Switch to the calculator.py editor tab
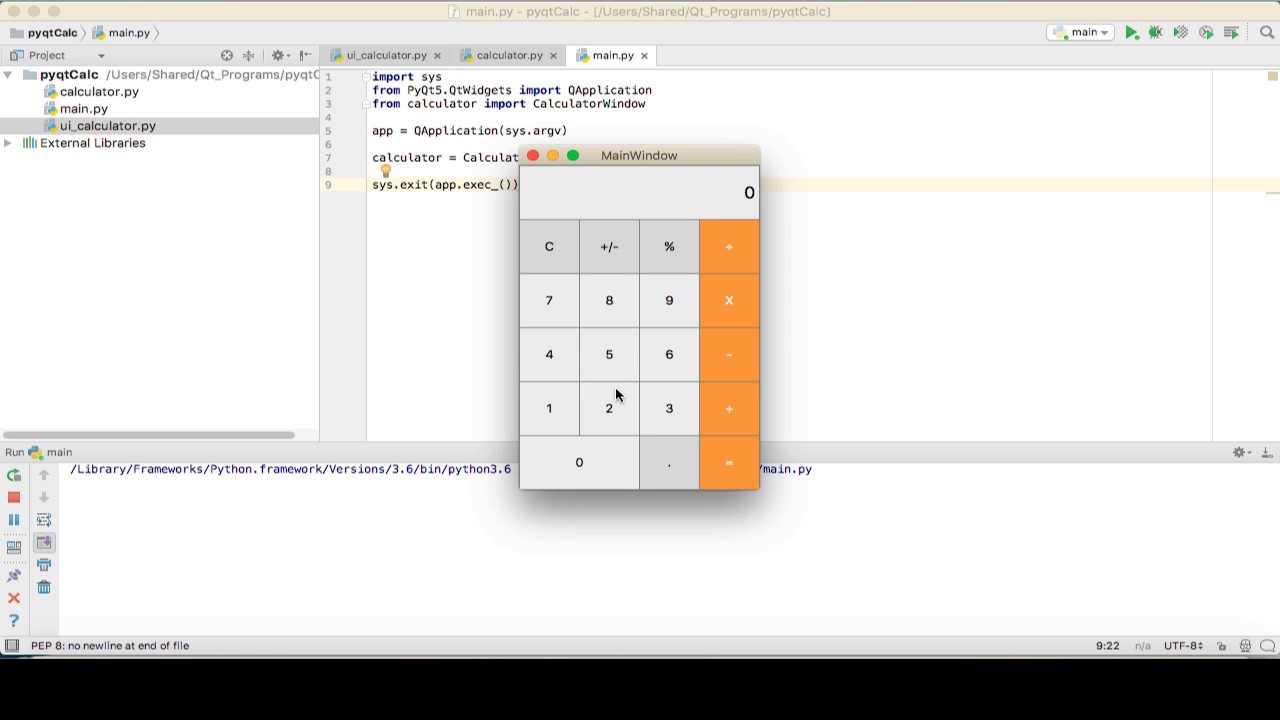This screenshot has height=720, width=1280. 509,56
